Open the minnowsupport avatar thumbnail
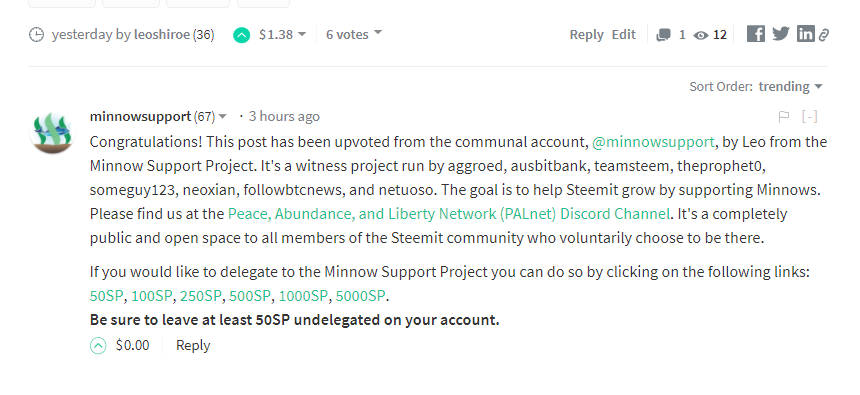Screen dimensions: 860x395 [52, 132]
